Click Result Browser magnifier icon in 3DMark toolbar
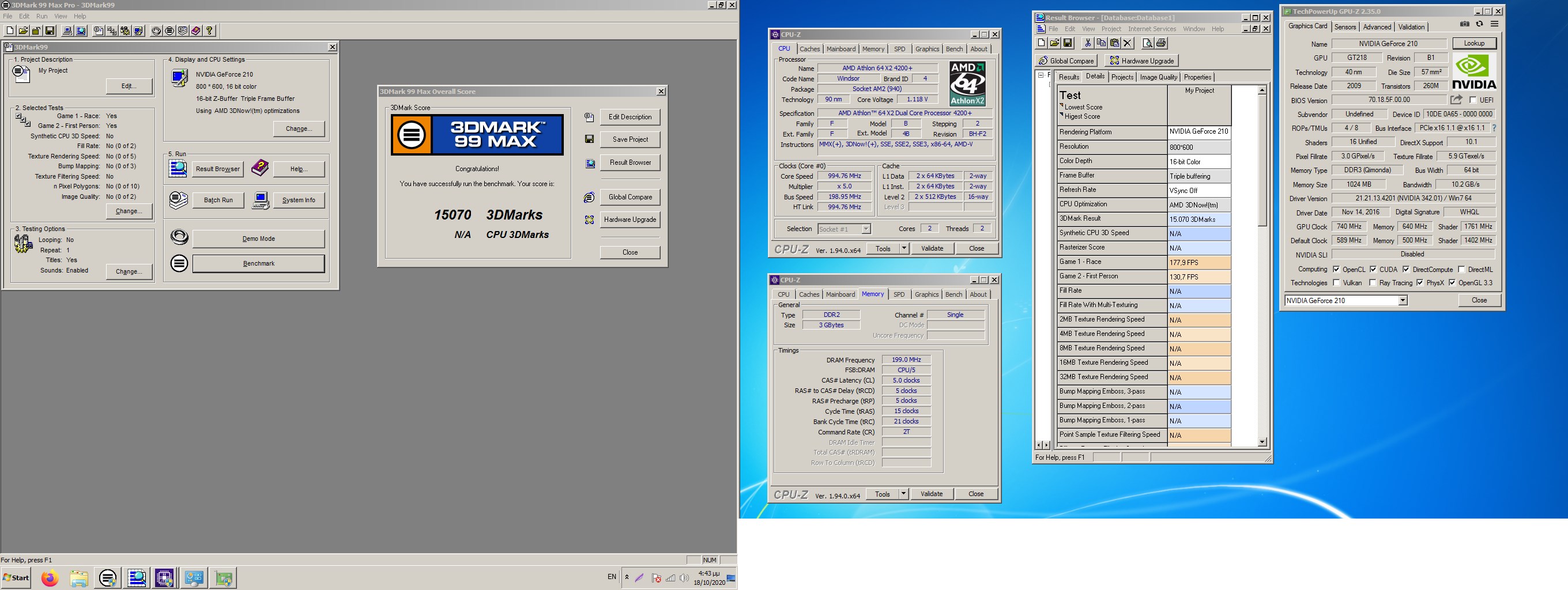This screenshot has width=1568, height=590. coord(80,31)
